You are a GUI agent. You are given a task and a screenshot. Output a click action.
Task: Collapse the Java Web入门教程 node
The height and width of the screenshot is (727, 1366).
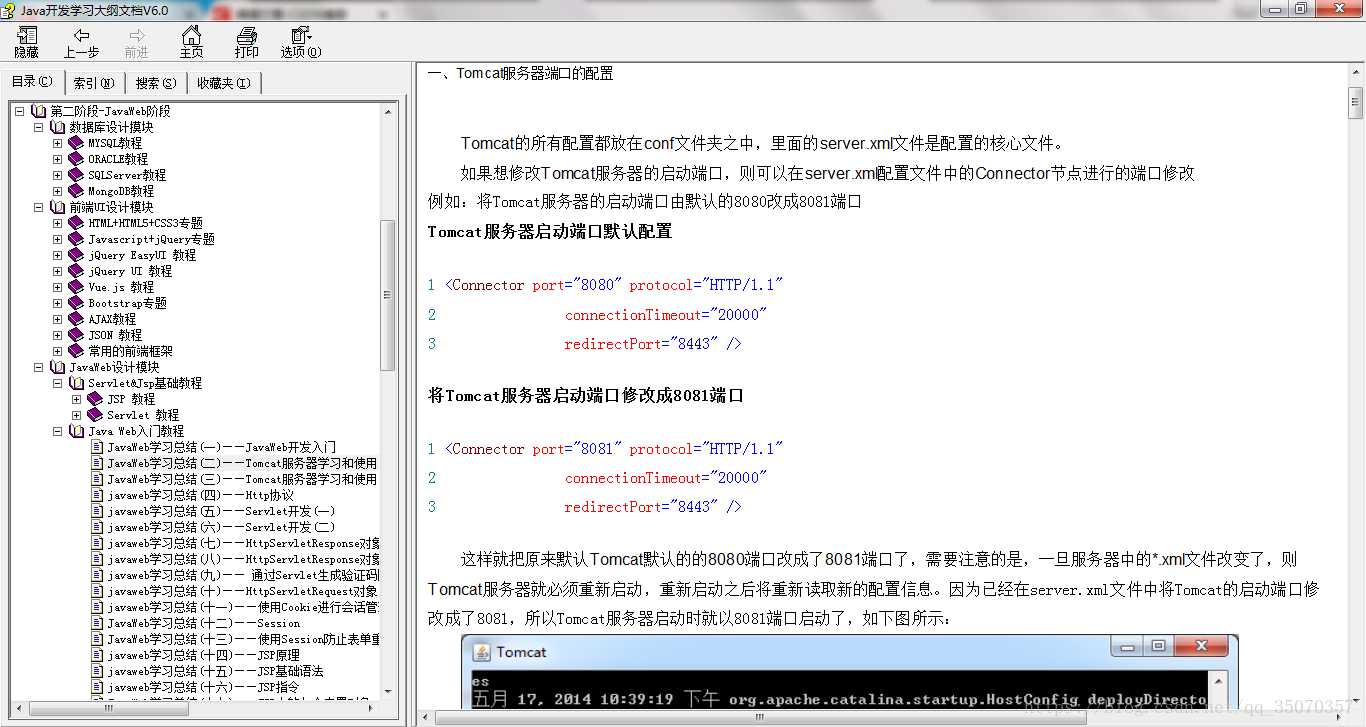point(58,431)
